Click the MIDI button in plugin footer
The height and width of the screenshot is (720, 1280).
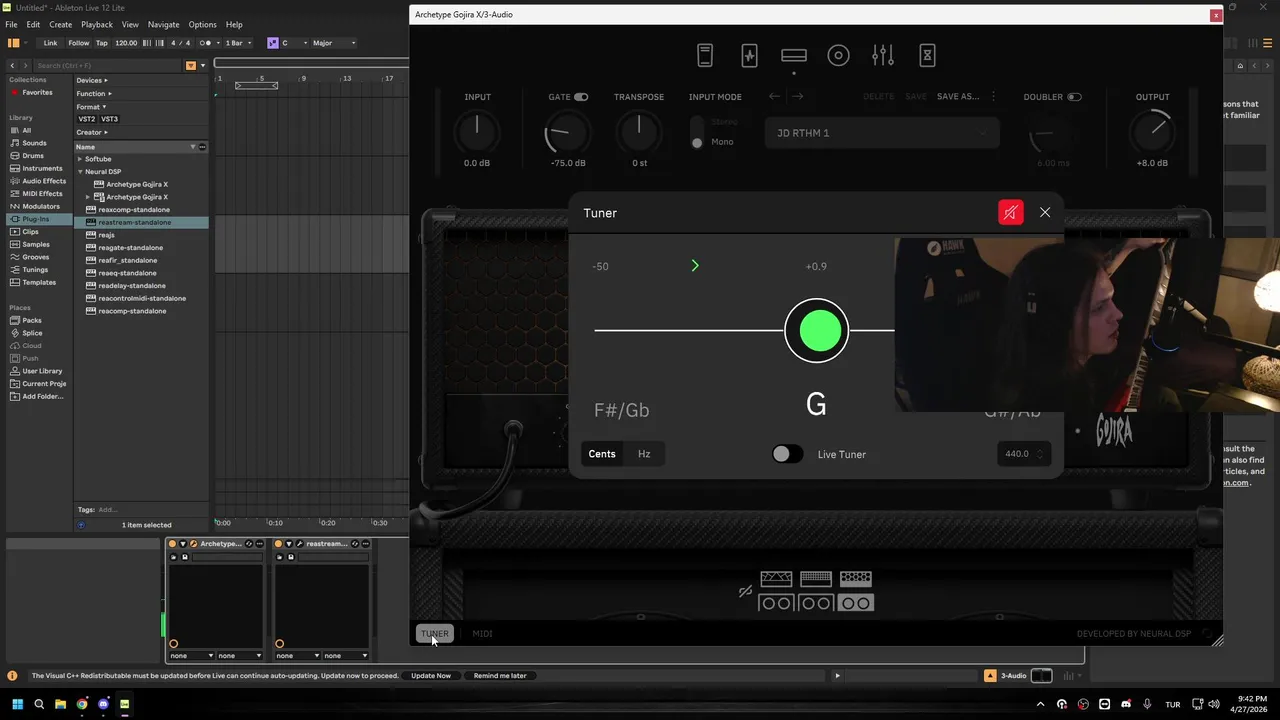482,633
